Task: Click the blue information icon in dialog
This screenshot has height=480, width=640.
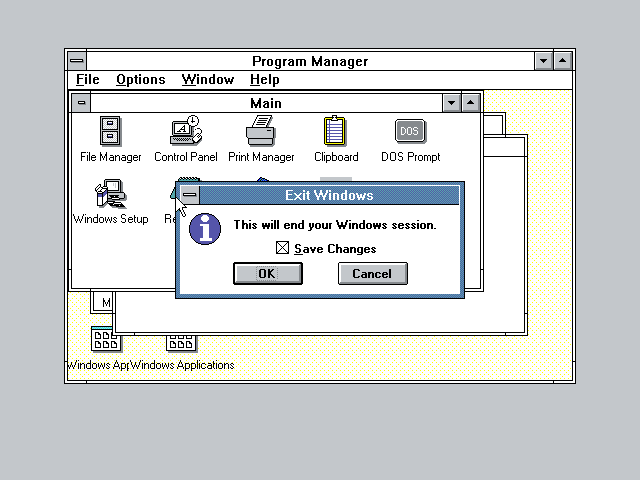Action: click(x=205, y=229)
